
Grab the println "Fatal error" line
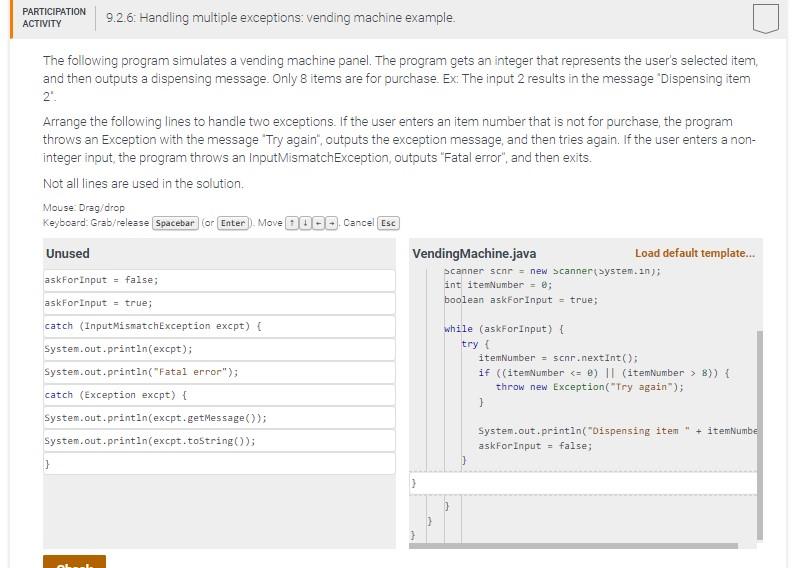pos(219,372)
